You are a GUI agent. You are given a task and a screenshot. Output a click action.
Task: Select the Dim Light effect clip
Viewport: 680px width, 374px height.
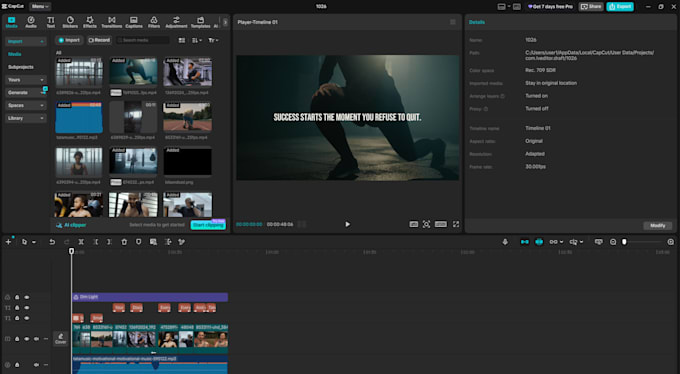(150, 297)
